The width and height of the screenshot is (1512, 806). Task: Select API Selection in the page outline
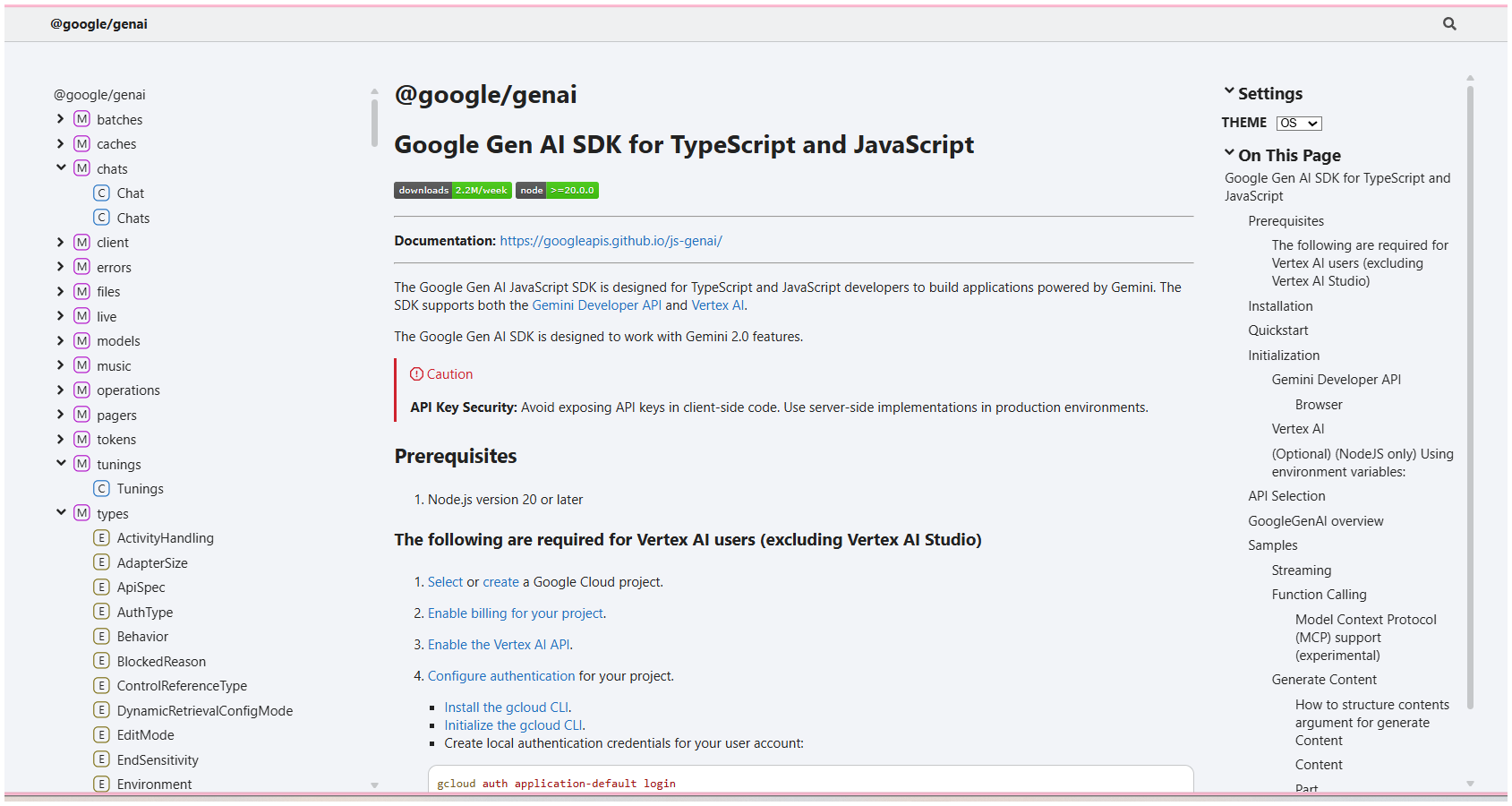tap(1287, 496)
